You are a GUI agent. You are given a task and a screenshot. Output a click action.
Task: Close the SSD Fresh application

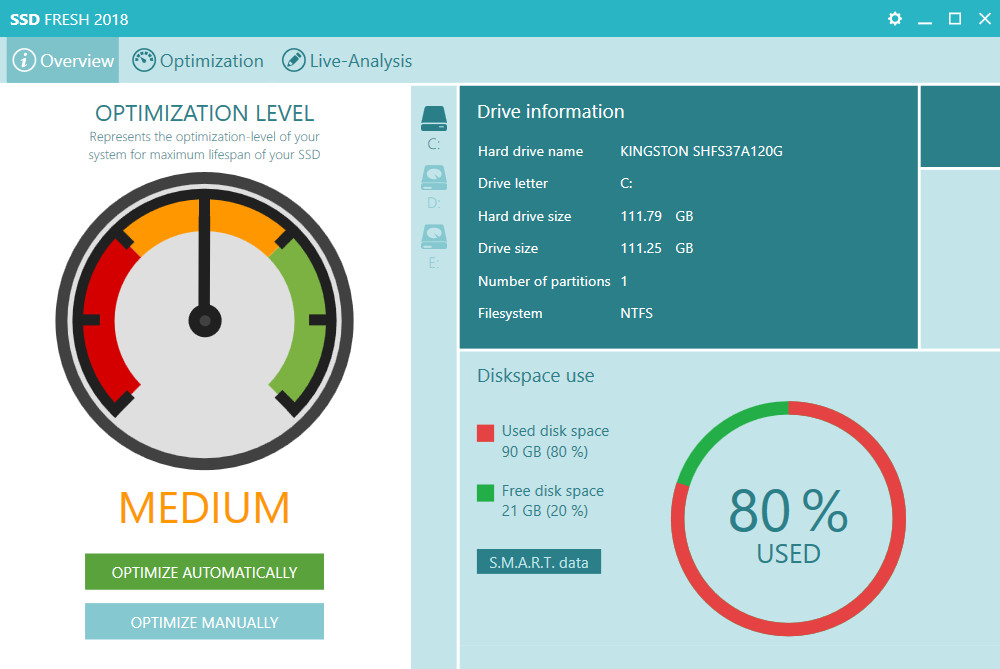(x=983, y=19)
